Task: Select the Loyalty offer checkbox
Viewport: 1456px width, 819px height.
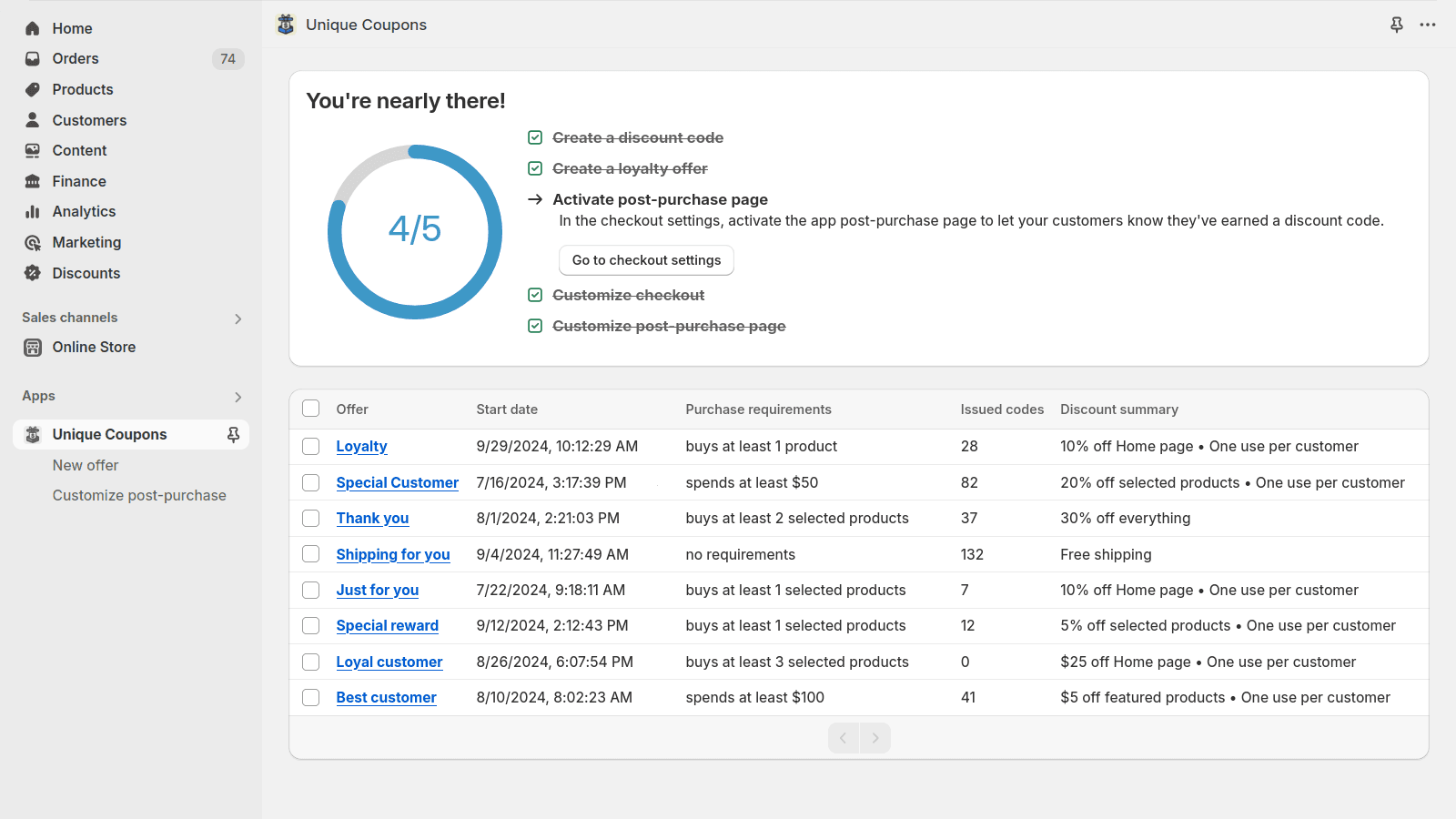Action: [x=311, y=446]
